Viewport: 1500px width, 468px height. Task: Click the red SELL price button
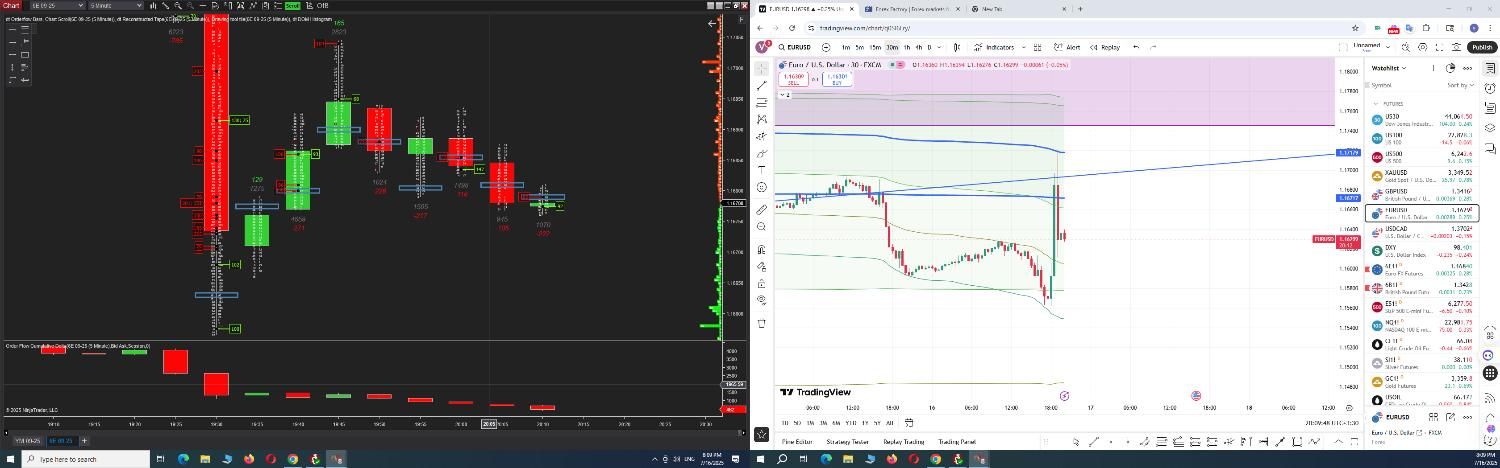coord(793,79)
